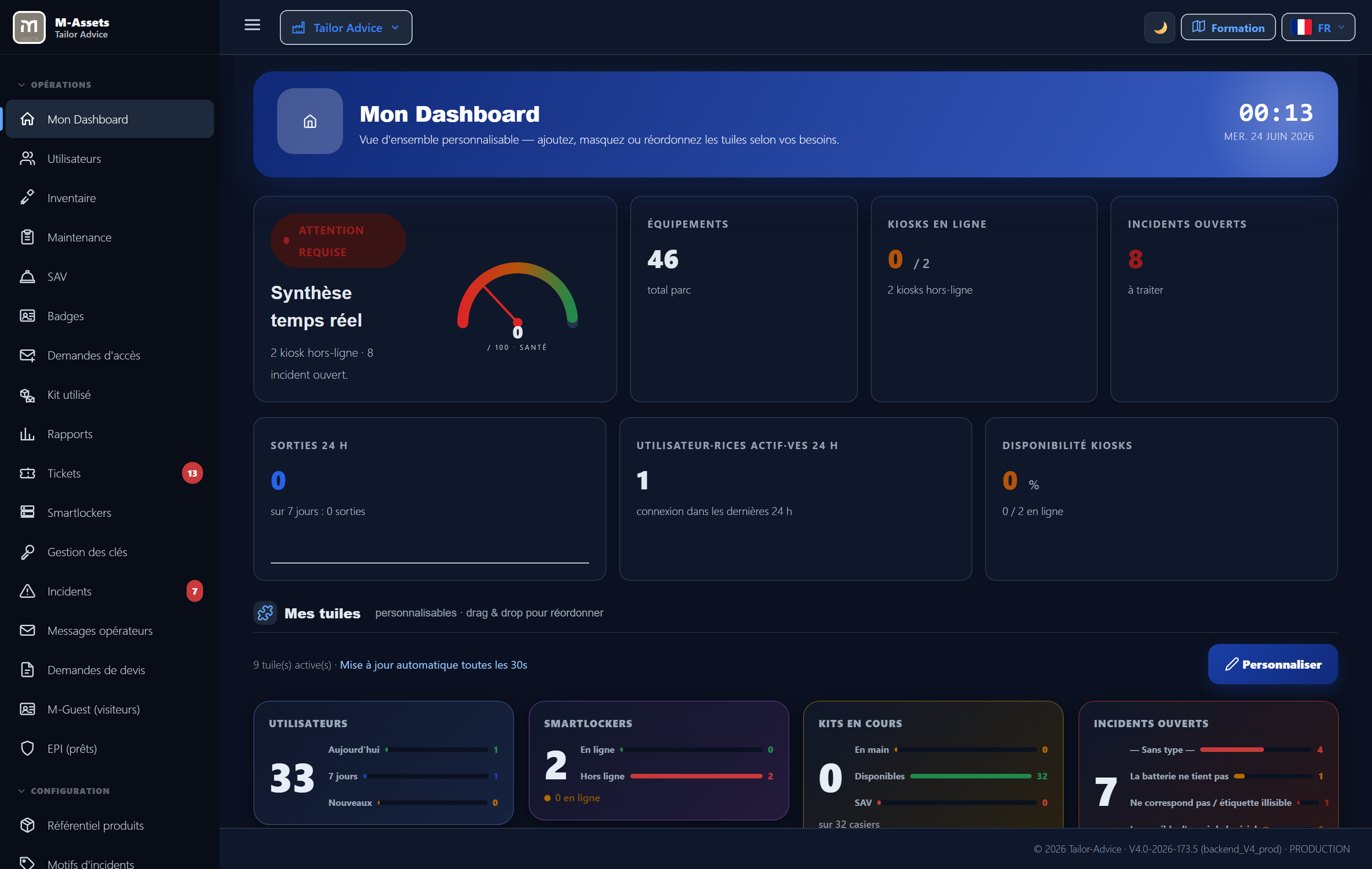Click the dashboard header home icon tile
This screenshot has width=1372, height=869.
pos(310,121)
